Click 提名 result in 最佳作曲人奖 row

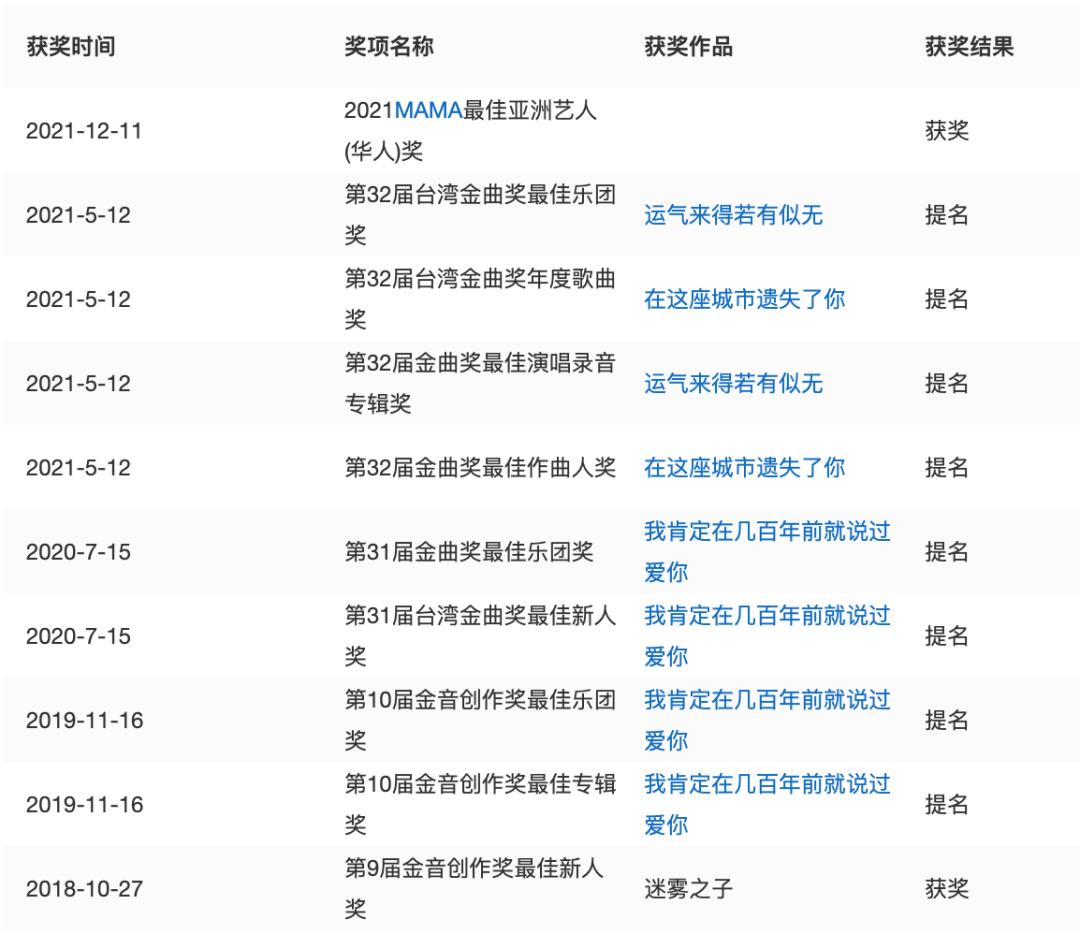946,468
